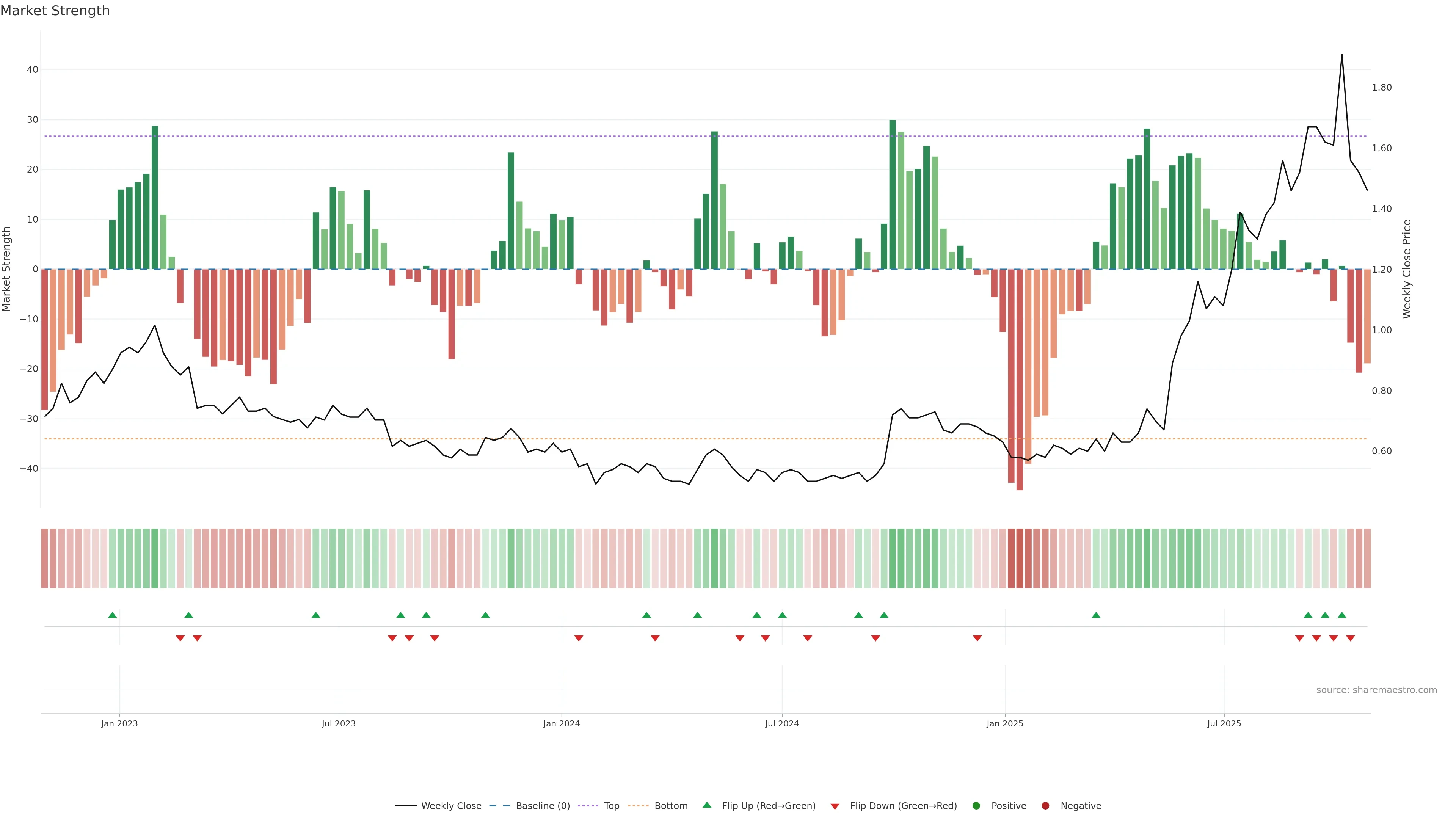Click the Jan 2024 x-axis label
This screenshot has height=819, width=1456.
point(561,723)
